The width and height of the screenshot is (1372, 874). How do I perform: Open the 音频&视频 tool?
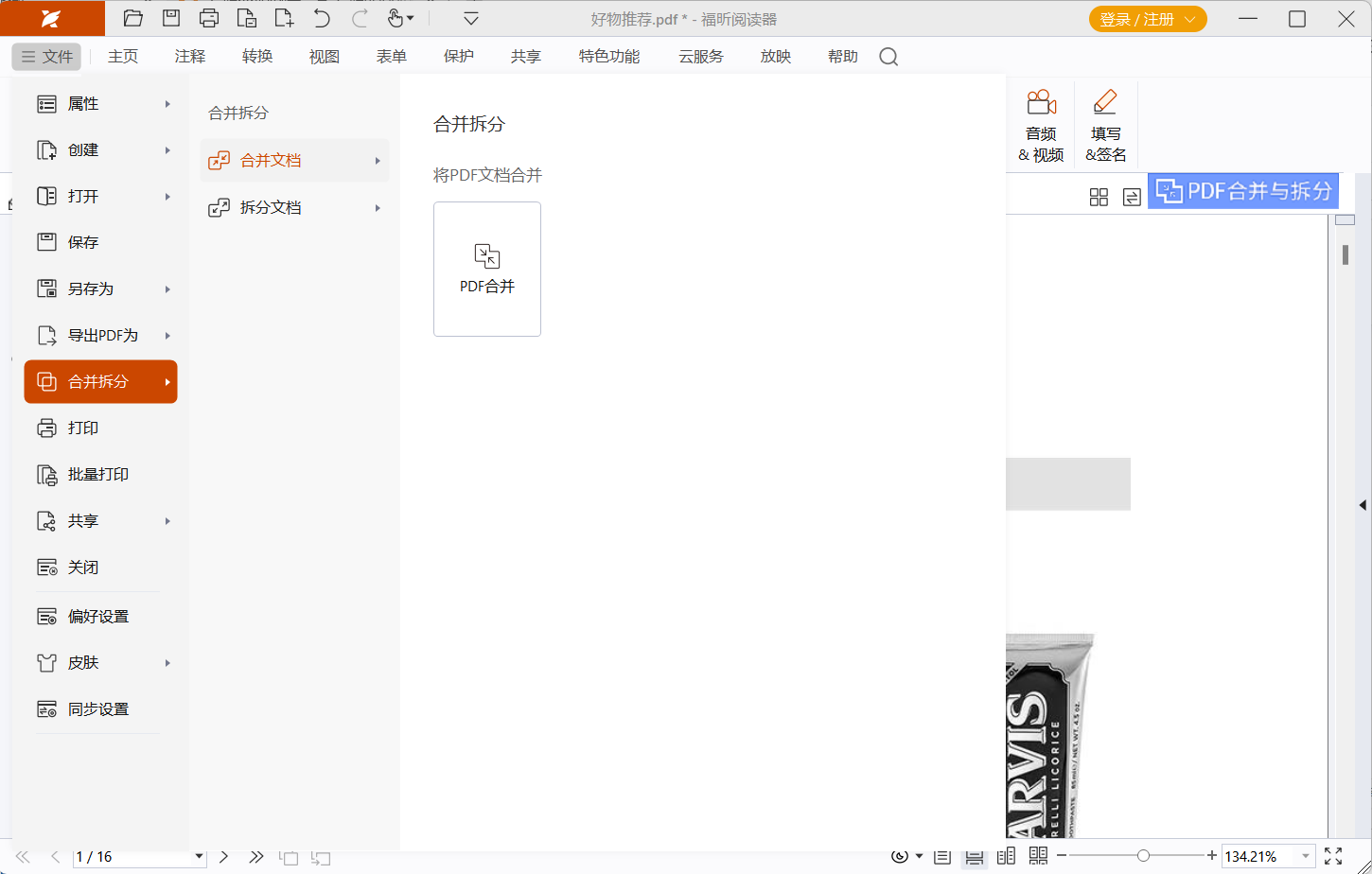[1041, 125]
